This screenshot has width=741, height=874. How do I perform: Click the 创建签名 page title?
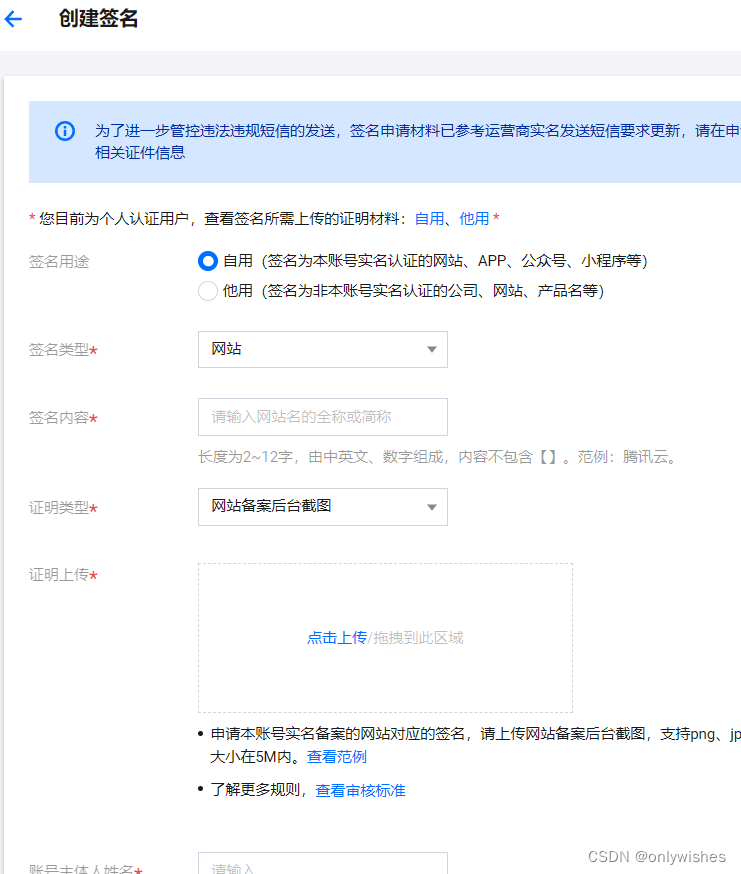98,19
